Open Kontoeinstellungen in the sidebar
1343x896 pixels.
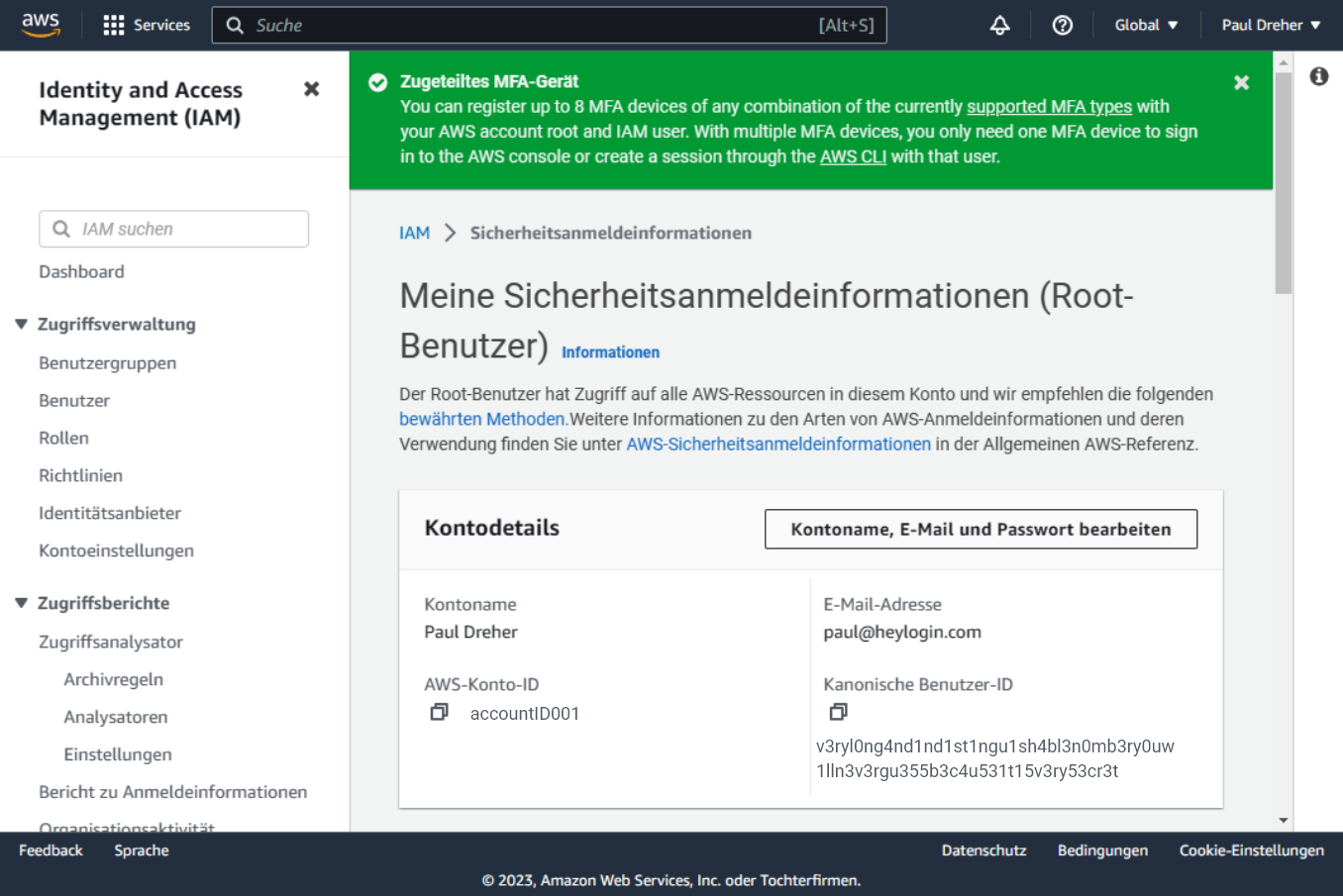pyautogui.click(x=116, y=551)
